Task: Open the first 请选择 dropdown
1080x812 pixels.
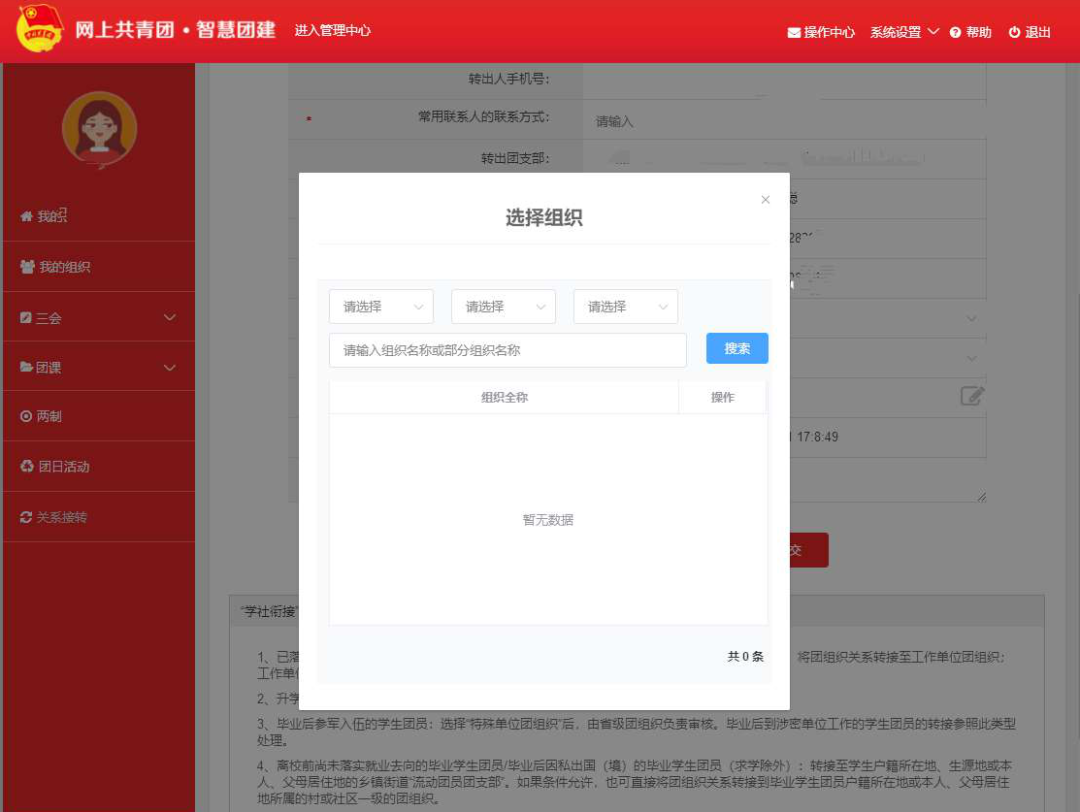Action: (x=381, y=307)
